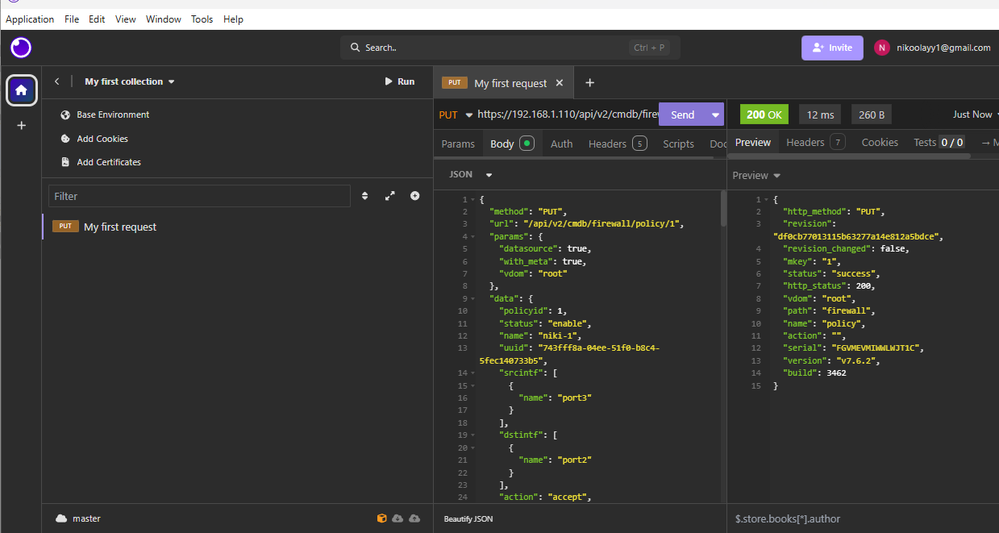Viewport: 999px width, 533px height.
Task: Click the orange cube icon in bottom bar
Action: pos(381,518)
